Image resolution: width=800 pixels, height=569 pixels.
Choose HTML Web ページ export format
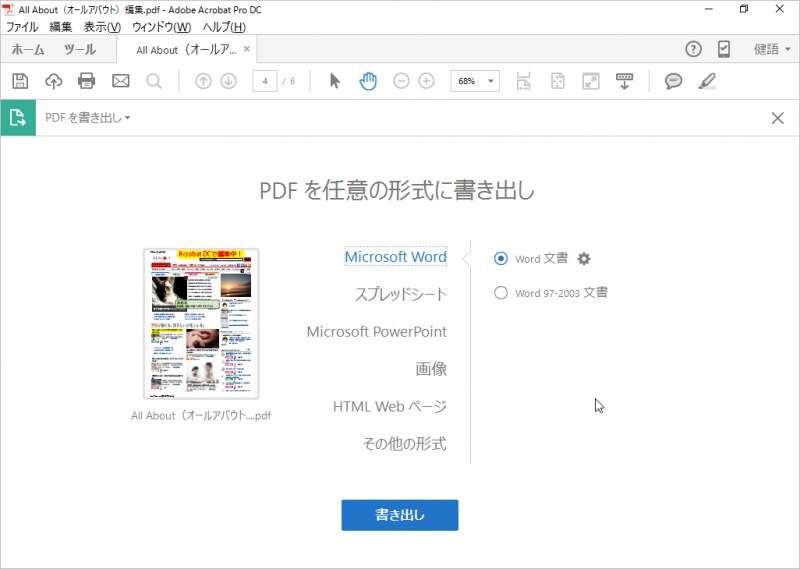click(x=390, y=407)
